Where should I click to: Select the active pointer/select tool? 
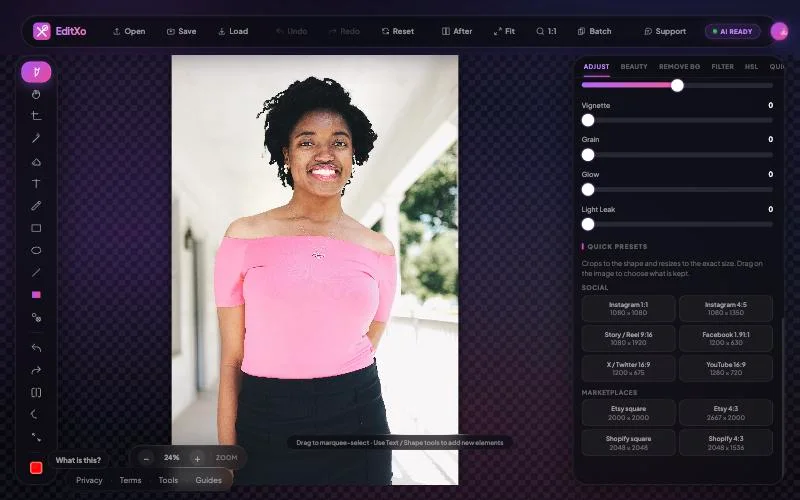point(36,72)
